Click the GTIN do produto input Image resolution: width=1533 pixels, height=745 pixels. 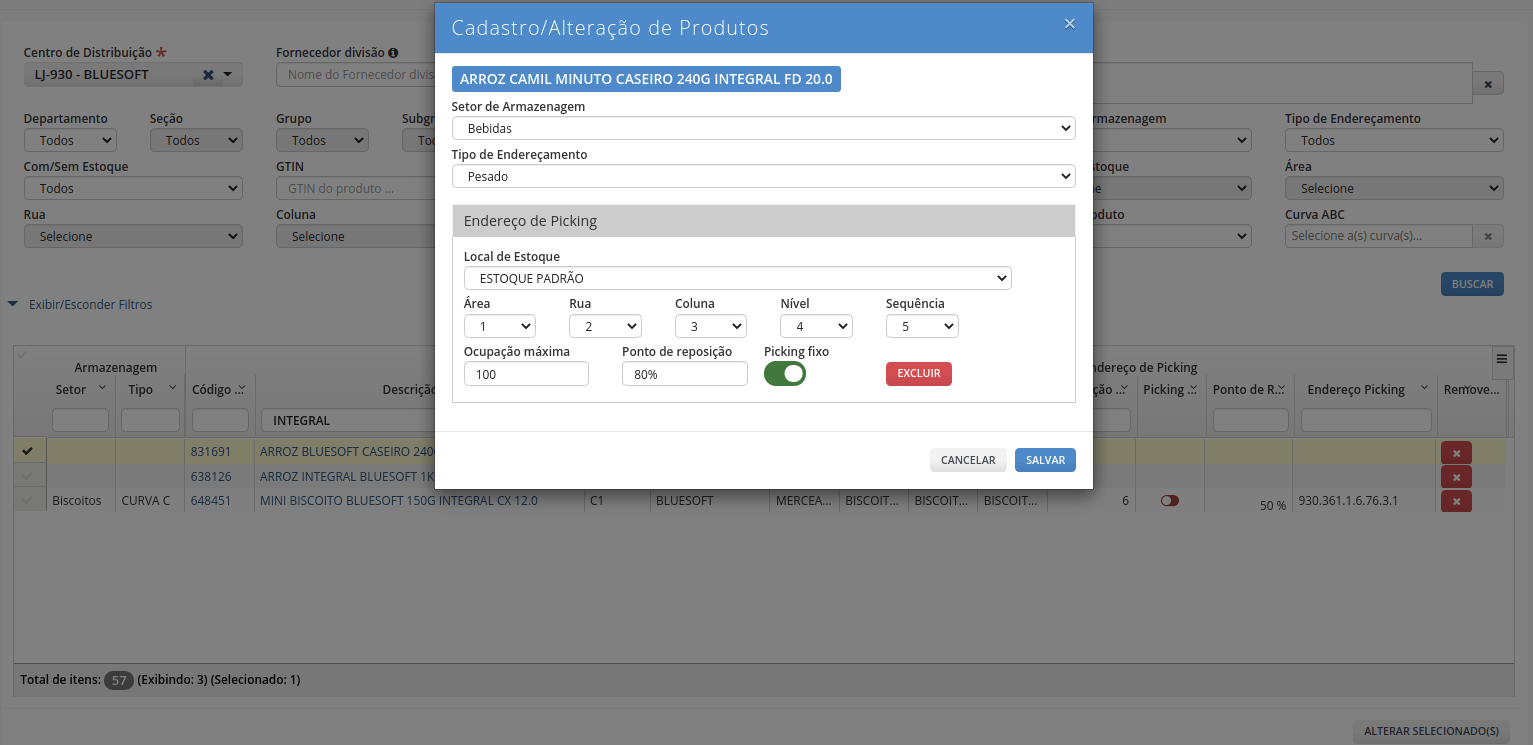click(x=355, y=189)
